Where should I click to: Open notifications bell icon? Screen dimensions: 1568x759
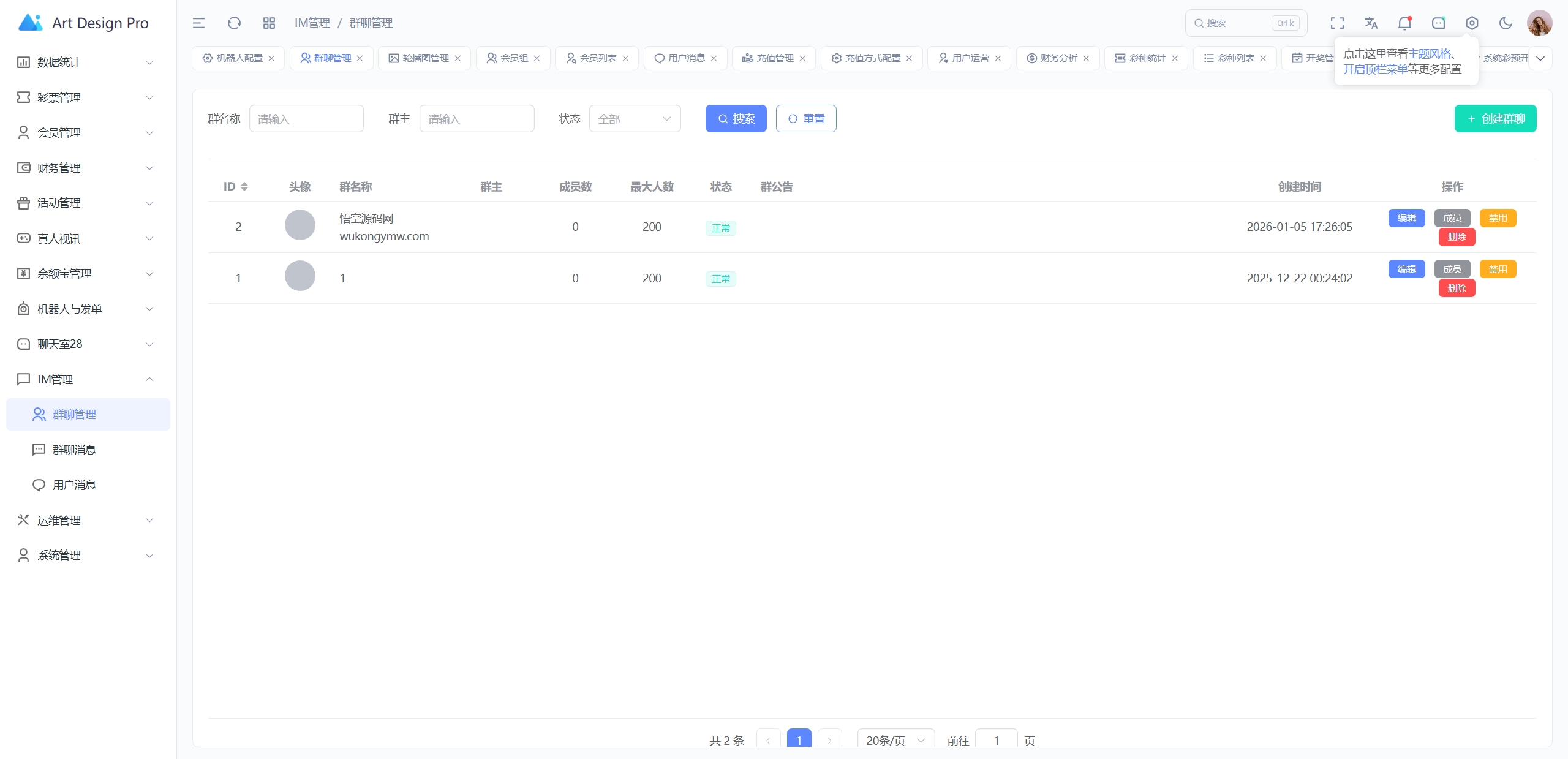click(x=1404, y=23)
